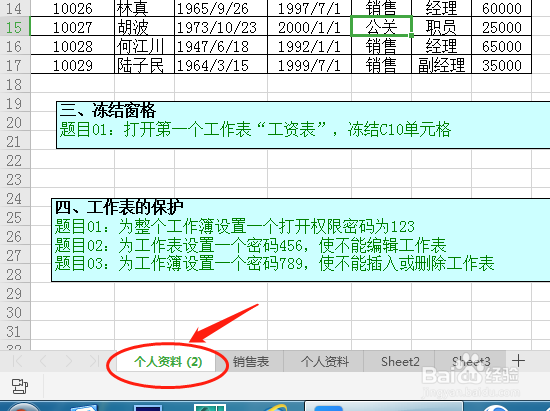Select hire date cell 2000/1/1
The height and width of the screenshot is (411, 550).
[309, 27]
